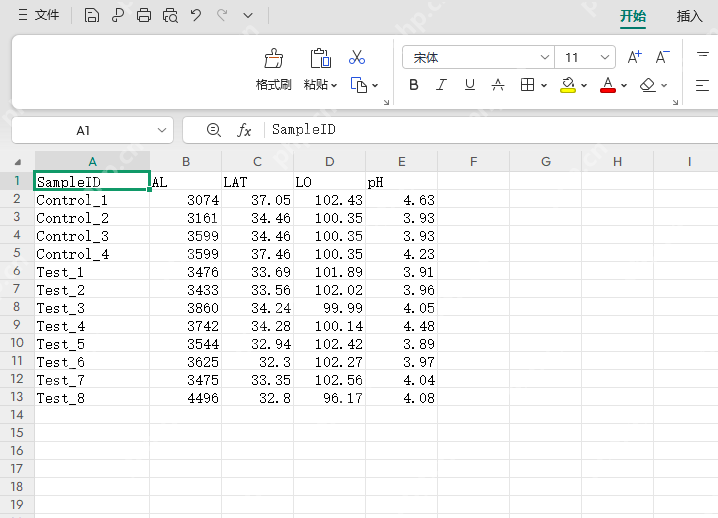718x518 pixels.
Task: Click the Print icon
Action: coord(144,15)
